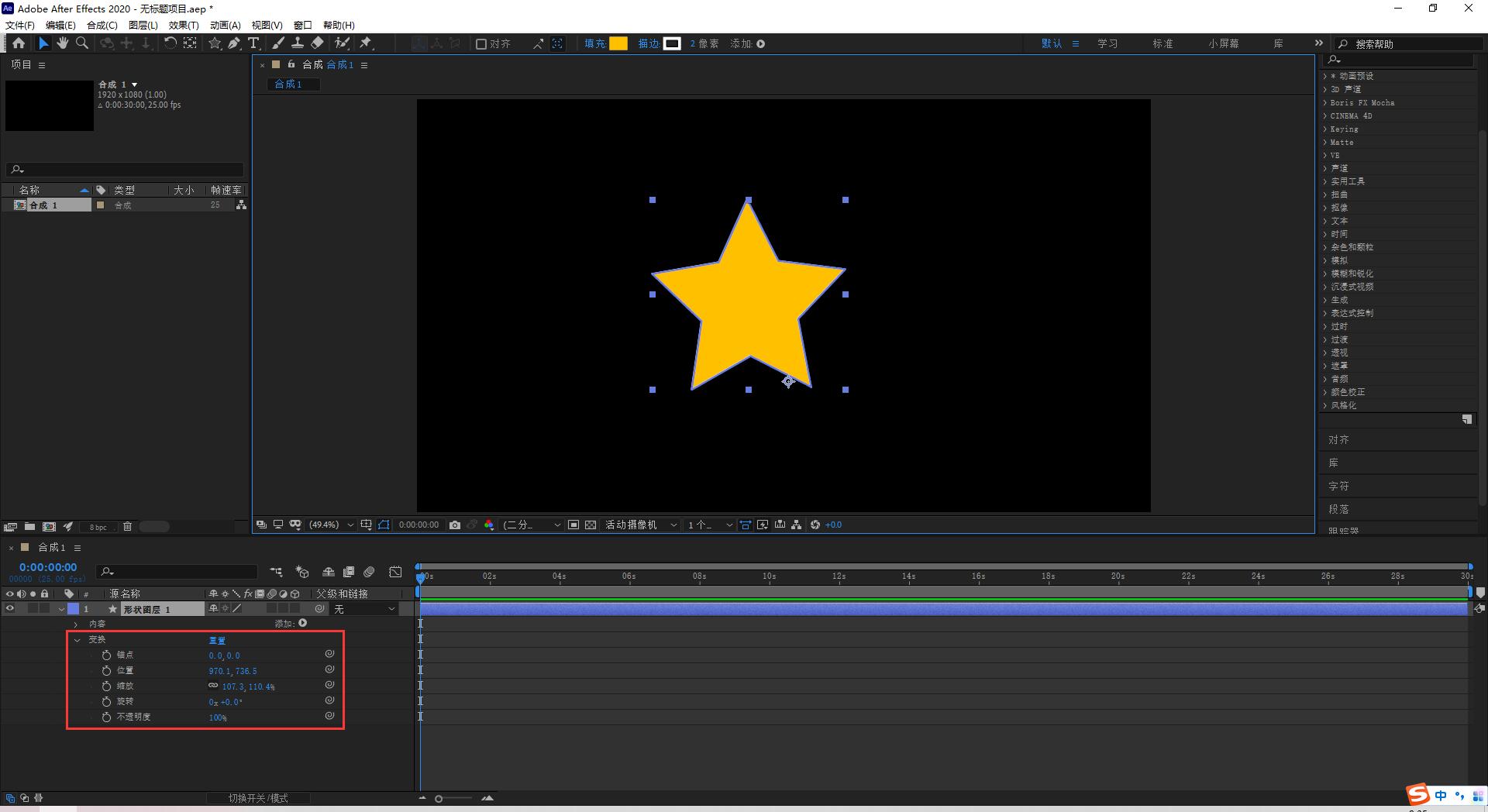Image resolution: width=1488 pixels, height=812 pixels.
Task: Expand the 扭曲 effects category
Action: [1324, 194]
